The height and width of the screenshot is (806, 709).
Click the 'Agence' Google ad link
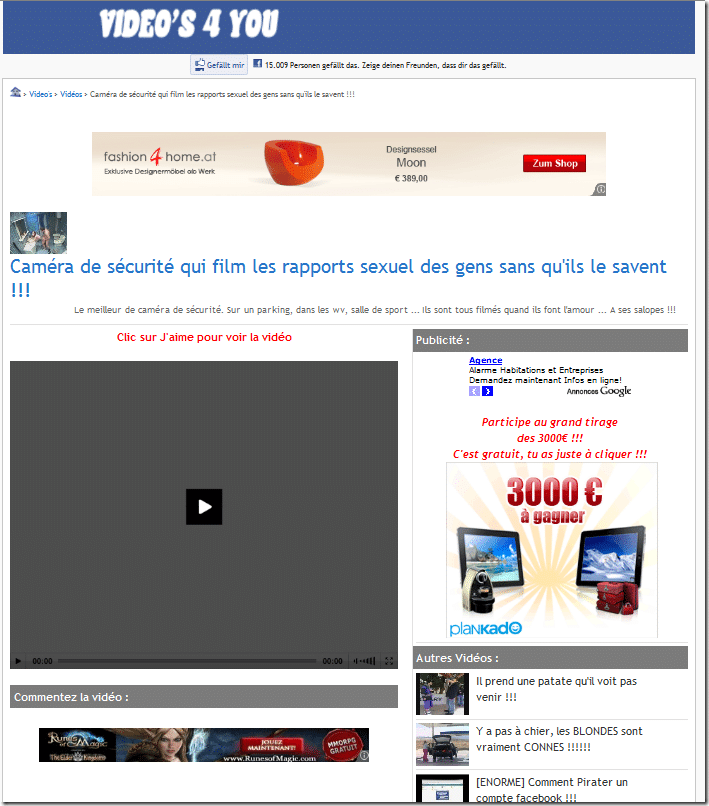click(485, 360)
